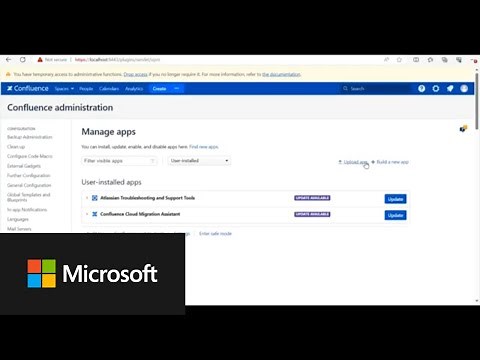Open General Configuration in sidebar
The image size is (480, 360).
coord(29,185)
